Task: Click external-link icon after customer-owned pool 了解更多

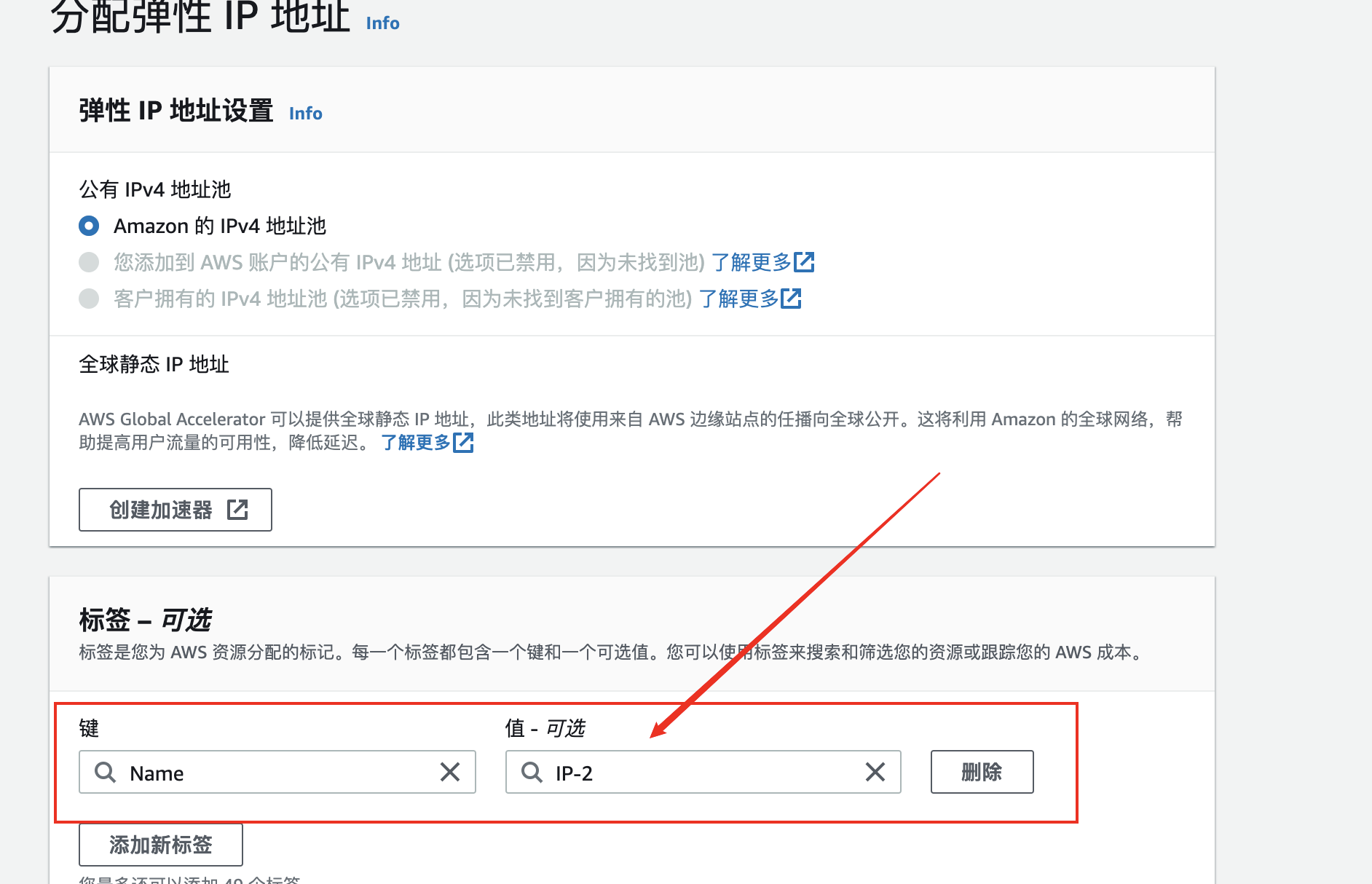Action: click(791, 299)
